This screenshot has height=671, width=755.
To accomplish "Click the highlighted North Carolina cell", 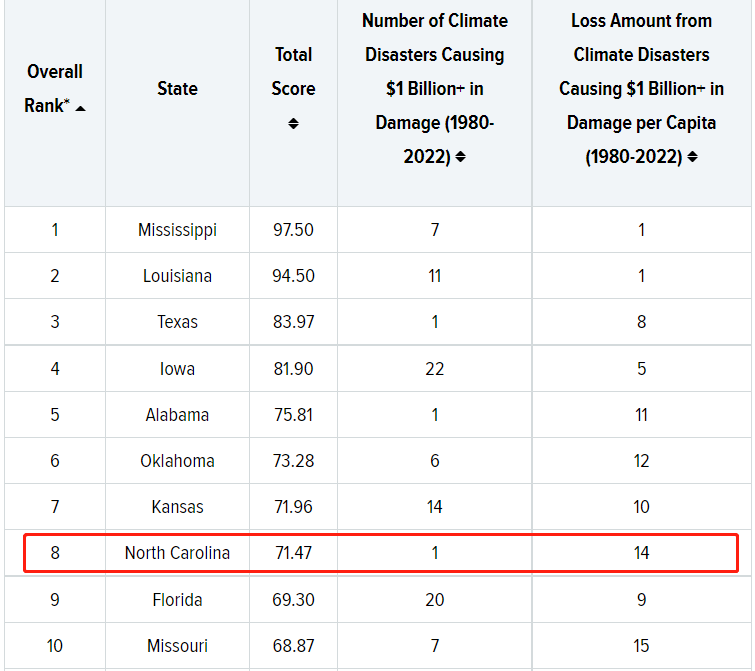I will pos(177,553).
